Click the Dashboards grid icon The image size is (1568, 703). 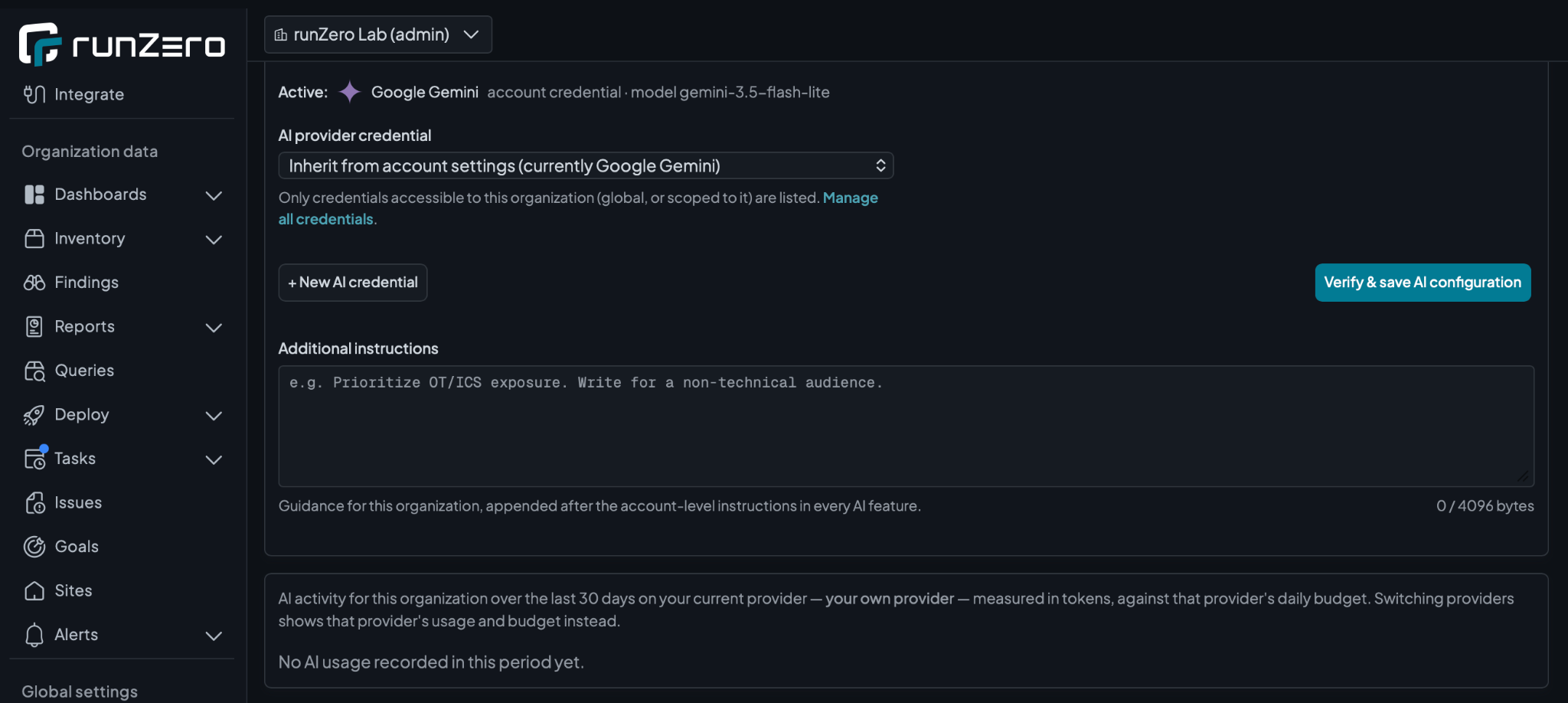[34, 195]
